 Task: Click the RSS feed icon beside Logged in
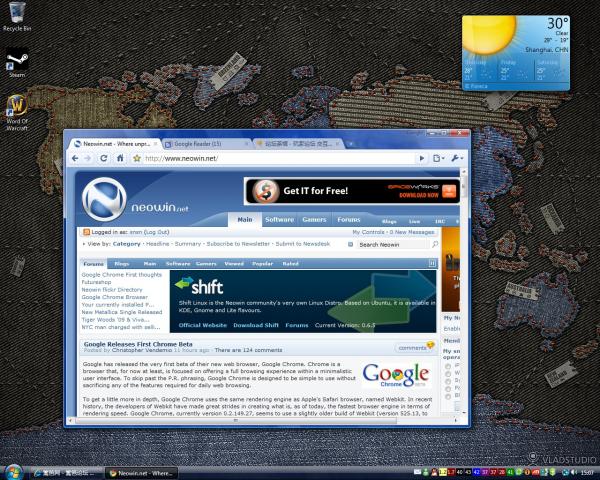pos(86,232)
